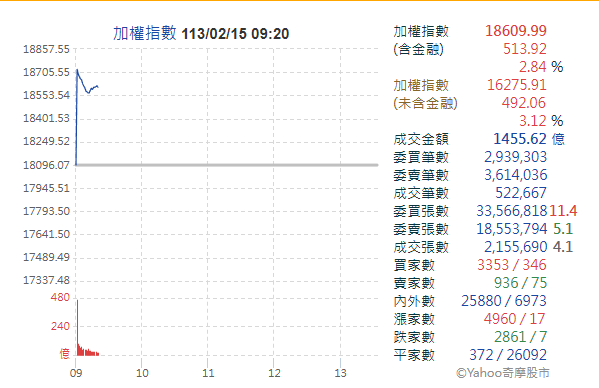Click the time axis label 12
The height and width of the screenshot is (388, 599).
[274, 373]
